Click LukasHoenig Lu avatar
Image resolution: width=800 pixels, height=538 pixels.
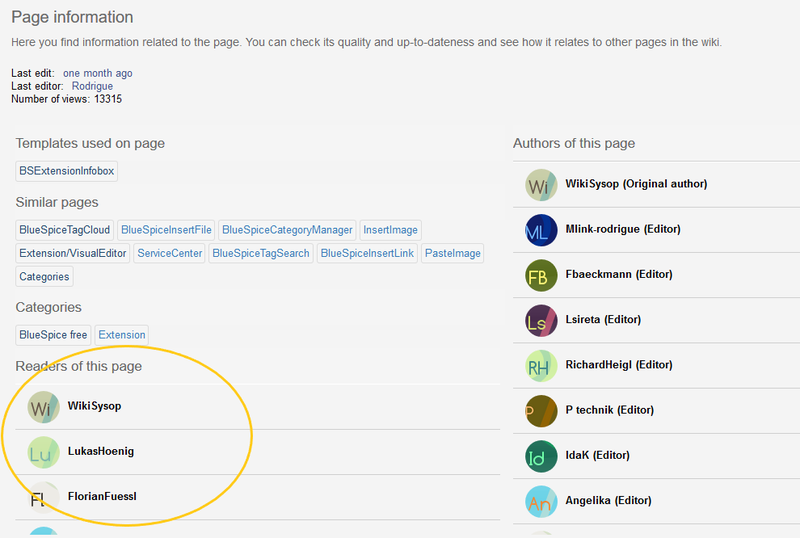[43, 452]
